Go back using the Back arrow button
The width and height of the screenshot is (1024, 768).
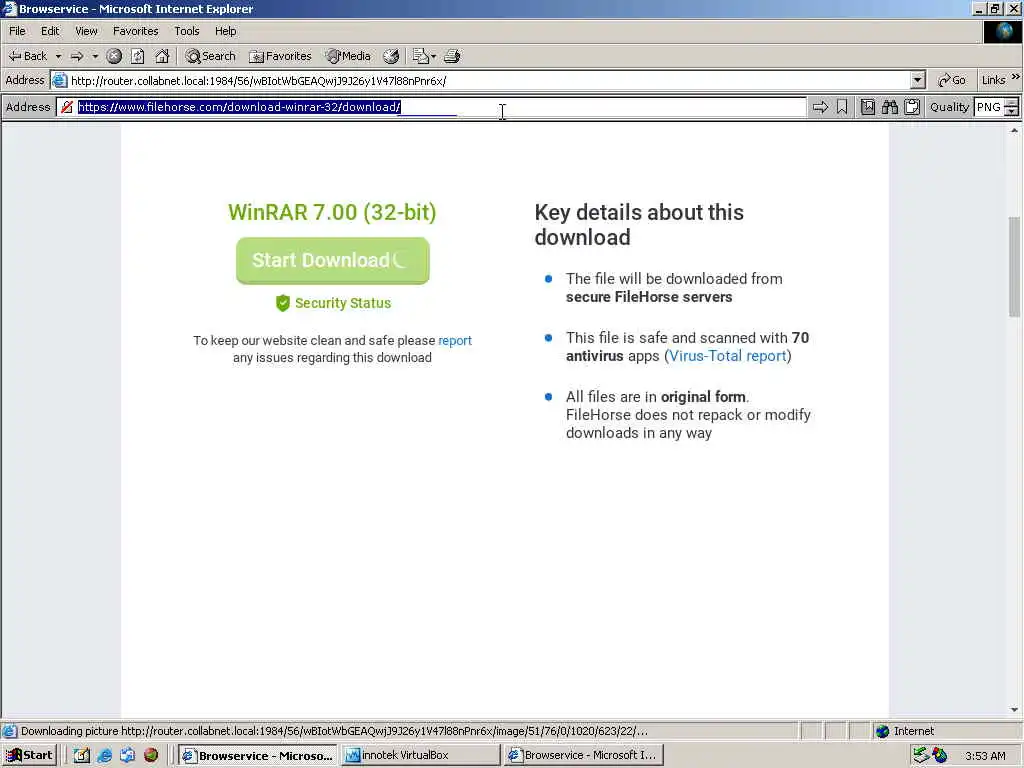(x=28, y=56)
